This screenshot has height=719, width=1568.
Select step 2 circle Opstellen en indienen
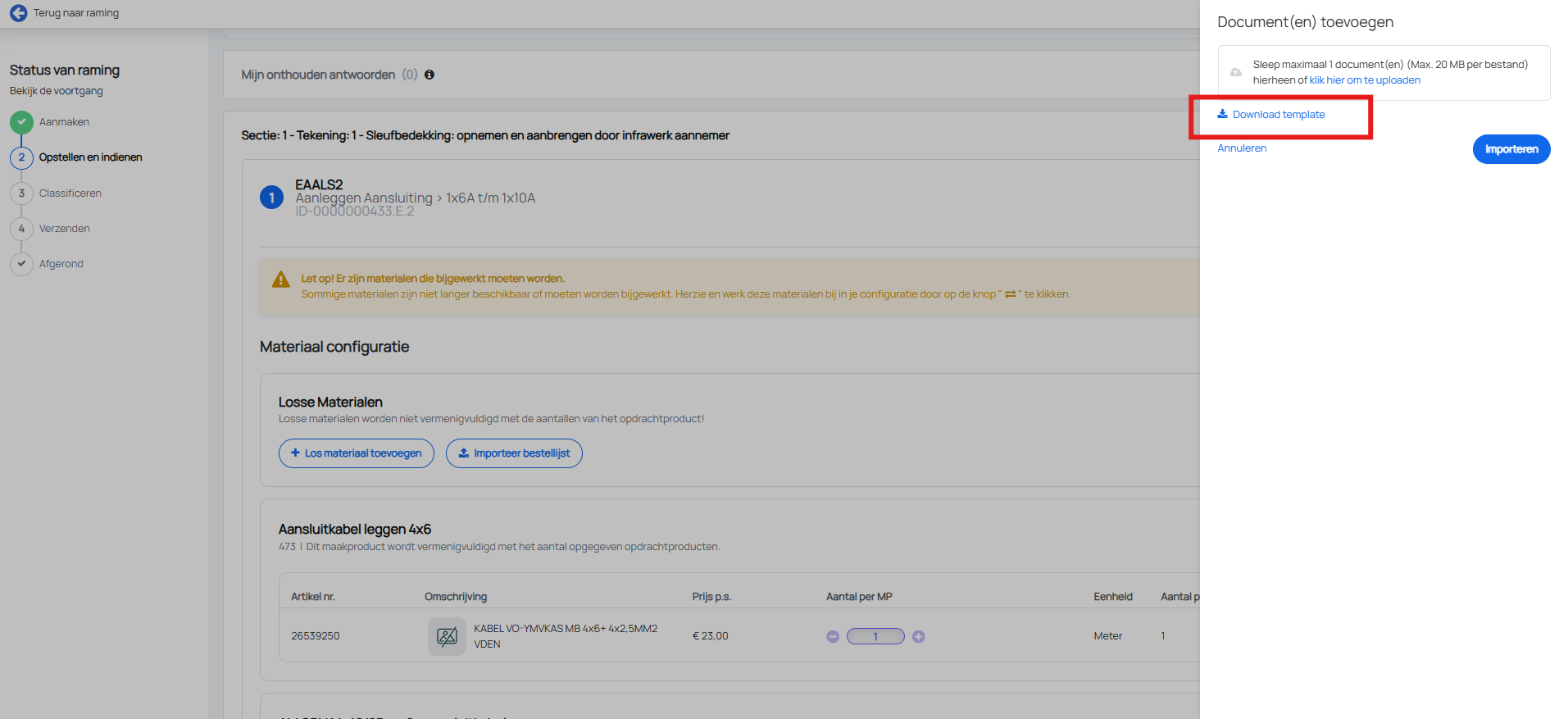point(21,157)
